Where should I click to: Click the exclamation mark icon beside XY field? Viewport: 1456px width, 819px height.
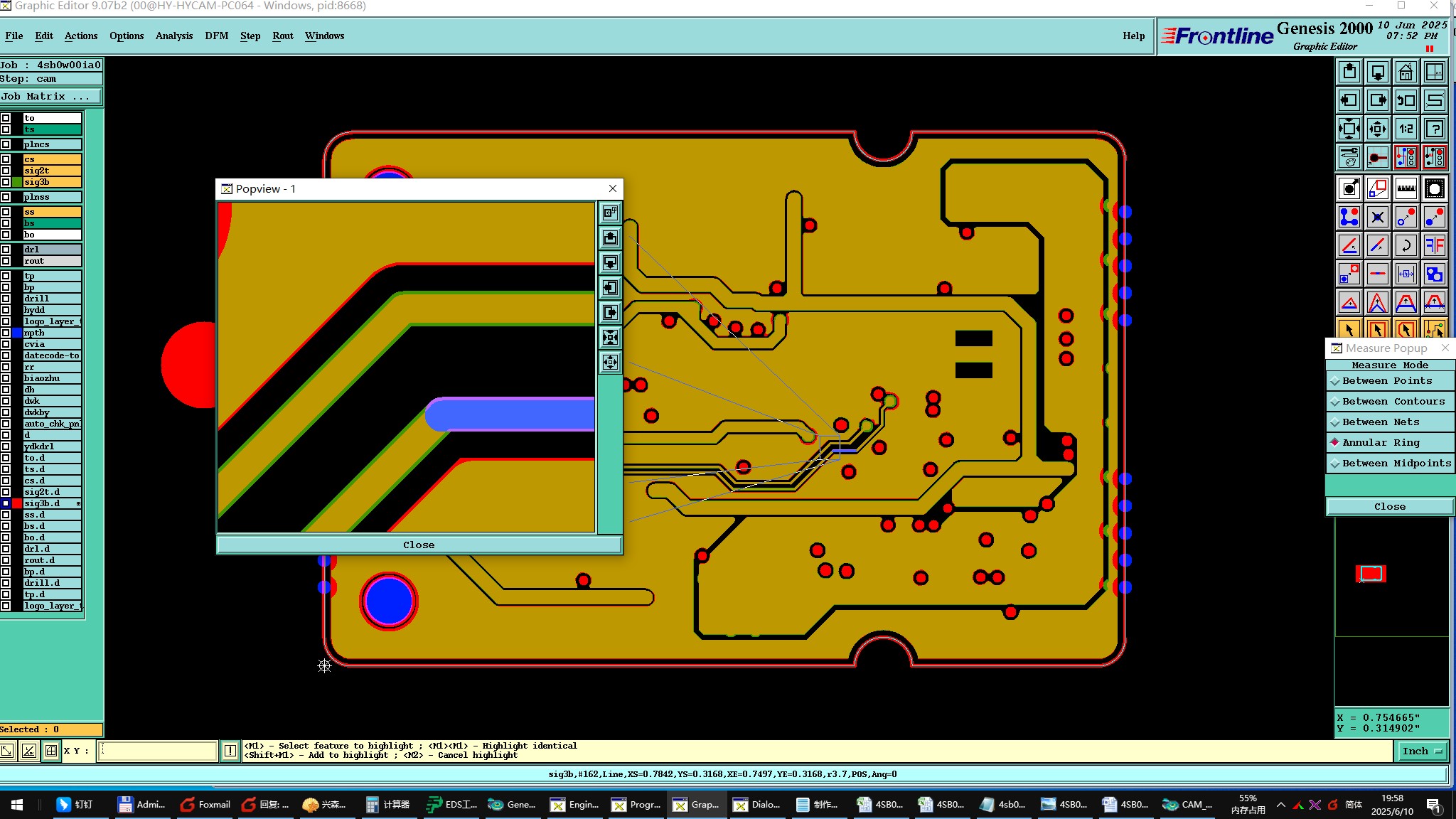[230, 751]
